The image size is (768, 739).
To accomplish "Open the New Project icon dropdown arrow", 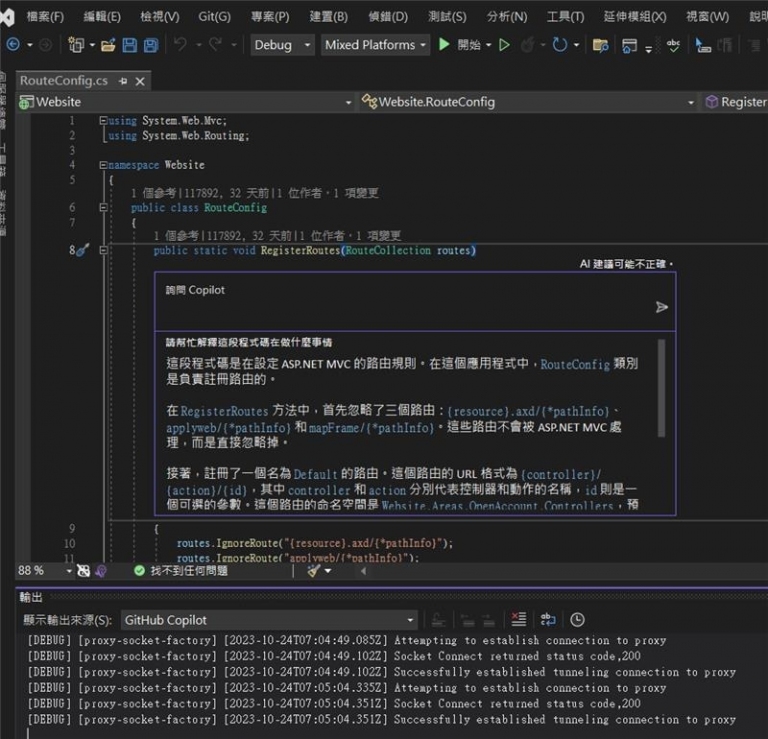I will click(x=92, y=45).
